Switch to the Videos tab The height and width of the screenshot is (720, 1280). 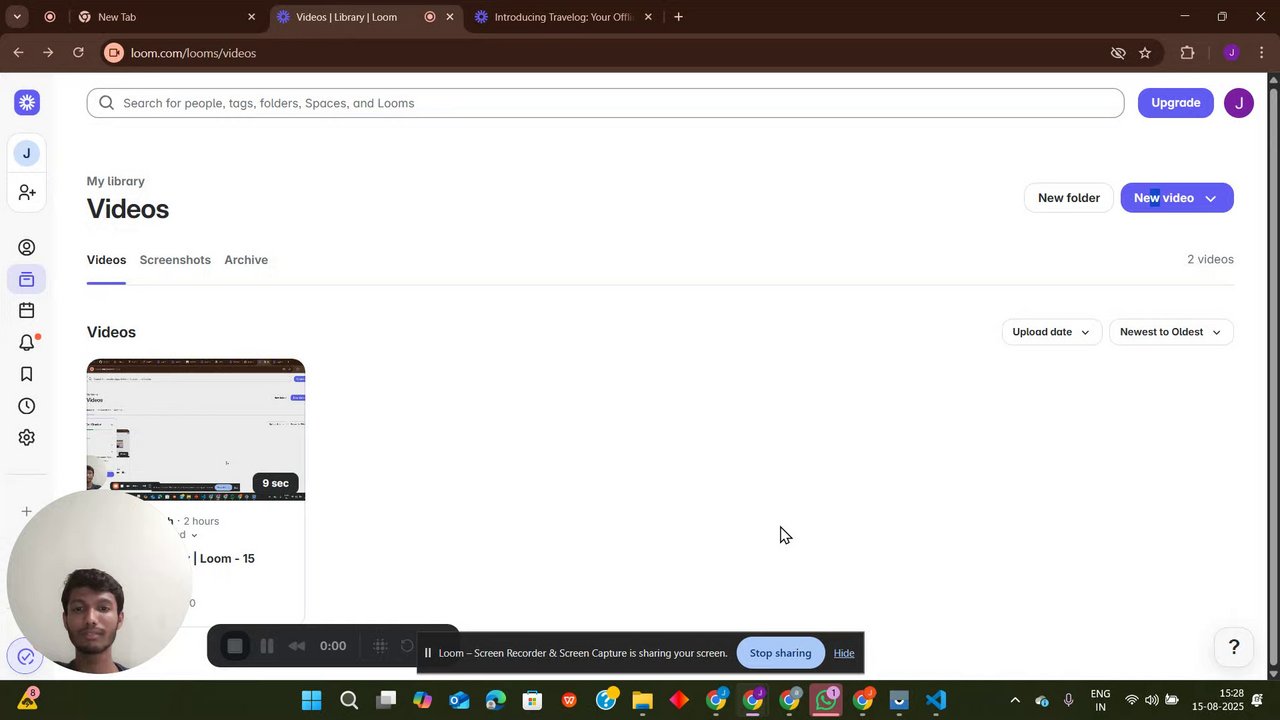click(106, 260)
